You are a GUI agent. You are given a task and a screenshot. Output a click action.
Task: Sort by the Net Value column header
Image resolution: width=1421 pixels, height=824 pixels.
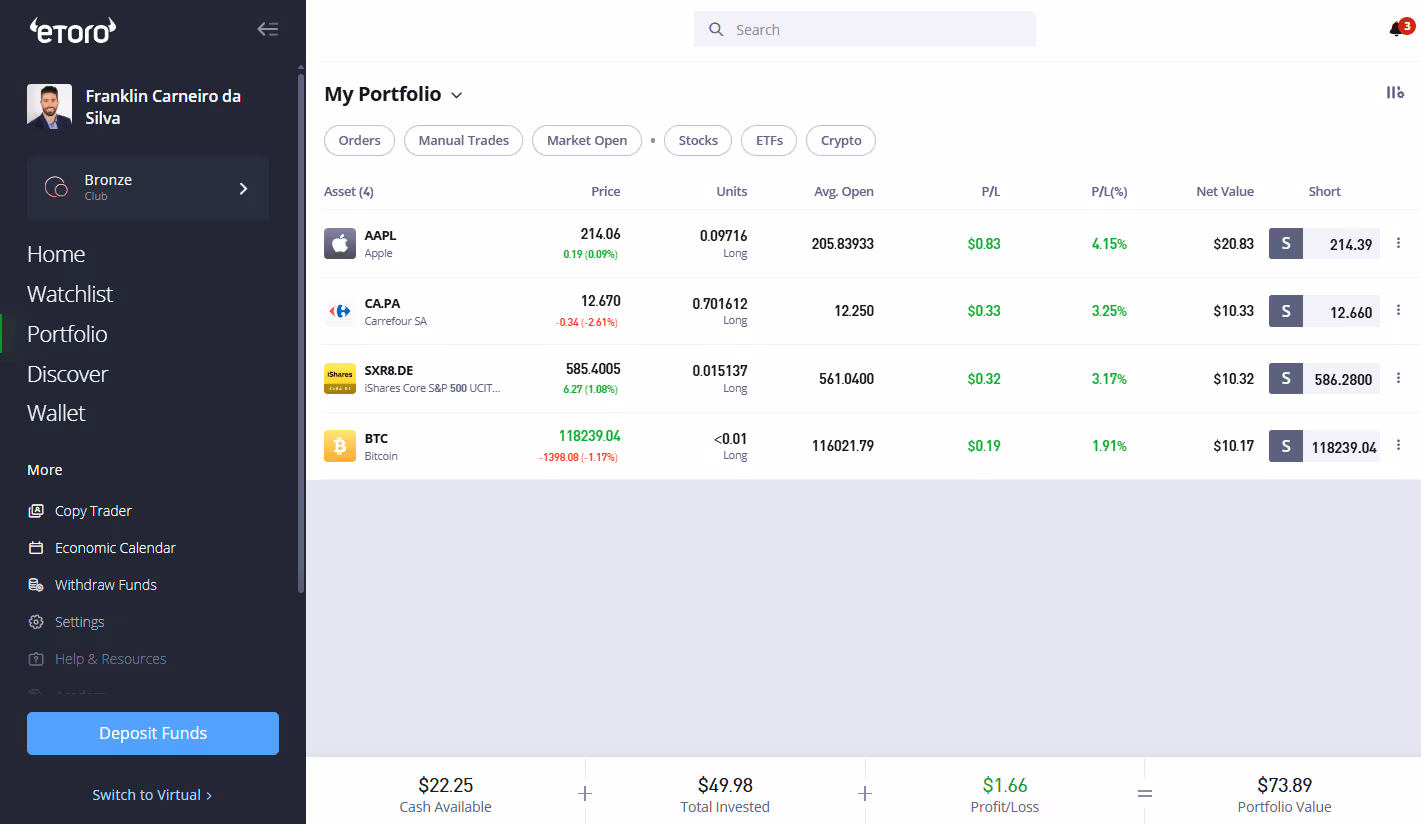point(1225,192)
